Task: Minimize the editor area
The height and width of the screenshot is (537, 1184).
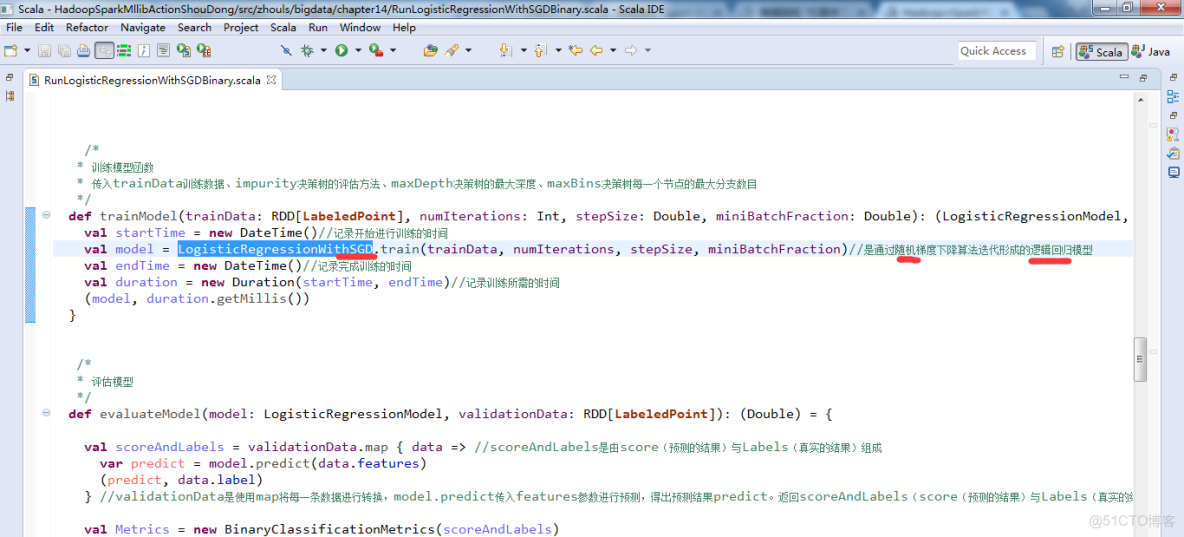Action: pos(1123,78)
